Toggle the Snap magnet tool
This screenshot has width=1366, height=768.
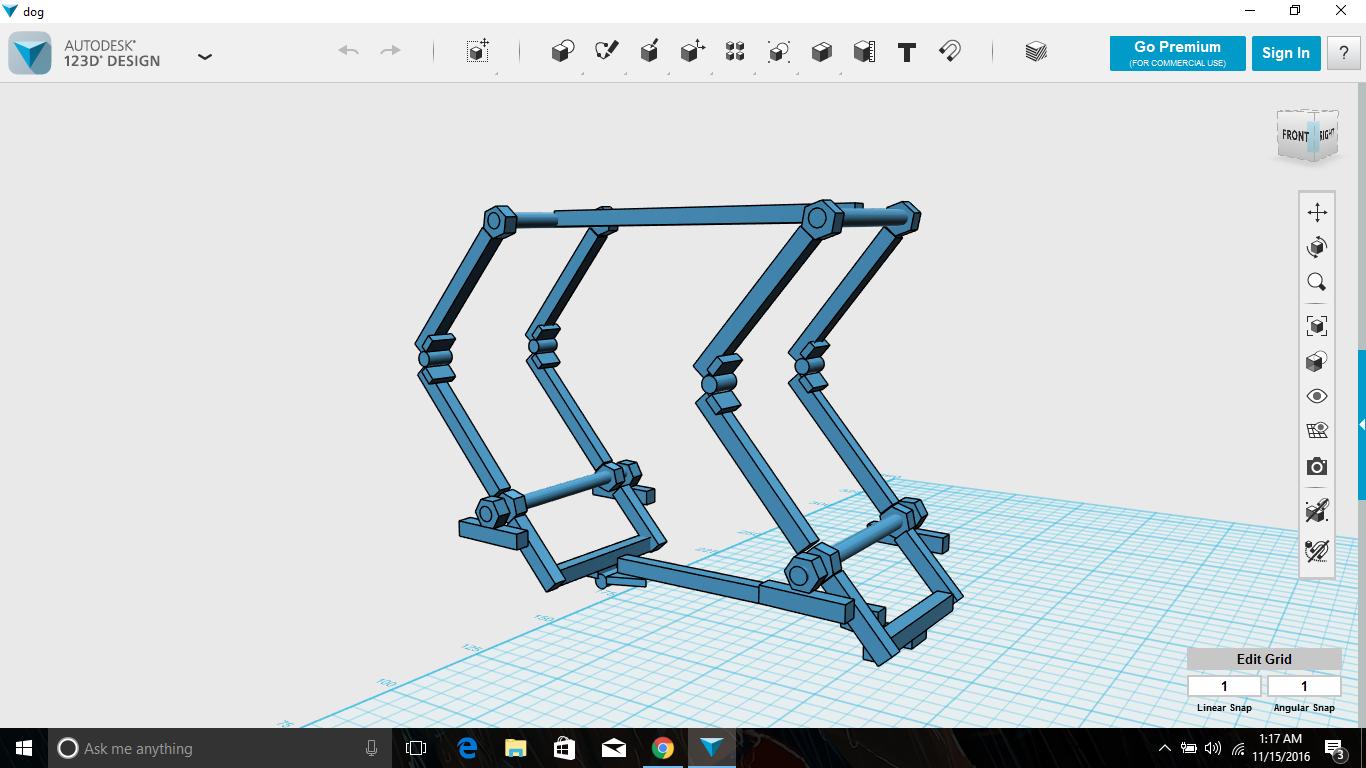[950, 52]
